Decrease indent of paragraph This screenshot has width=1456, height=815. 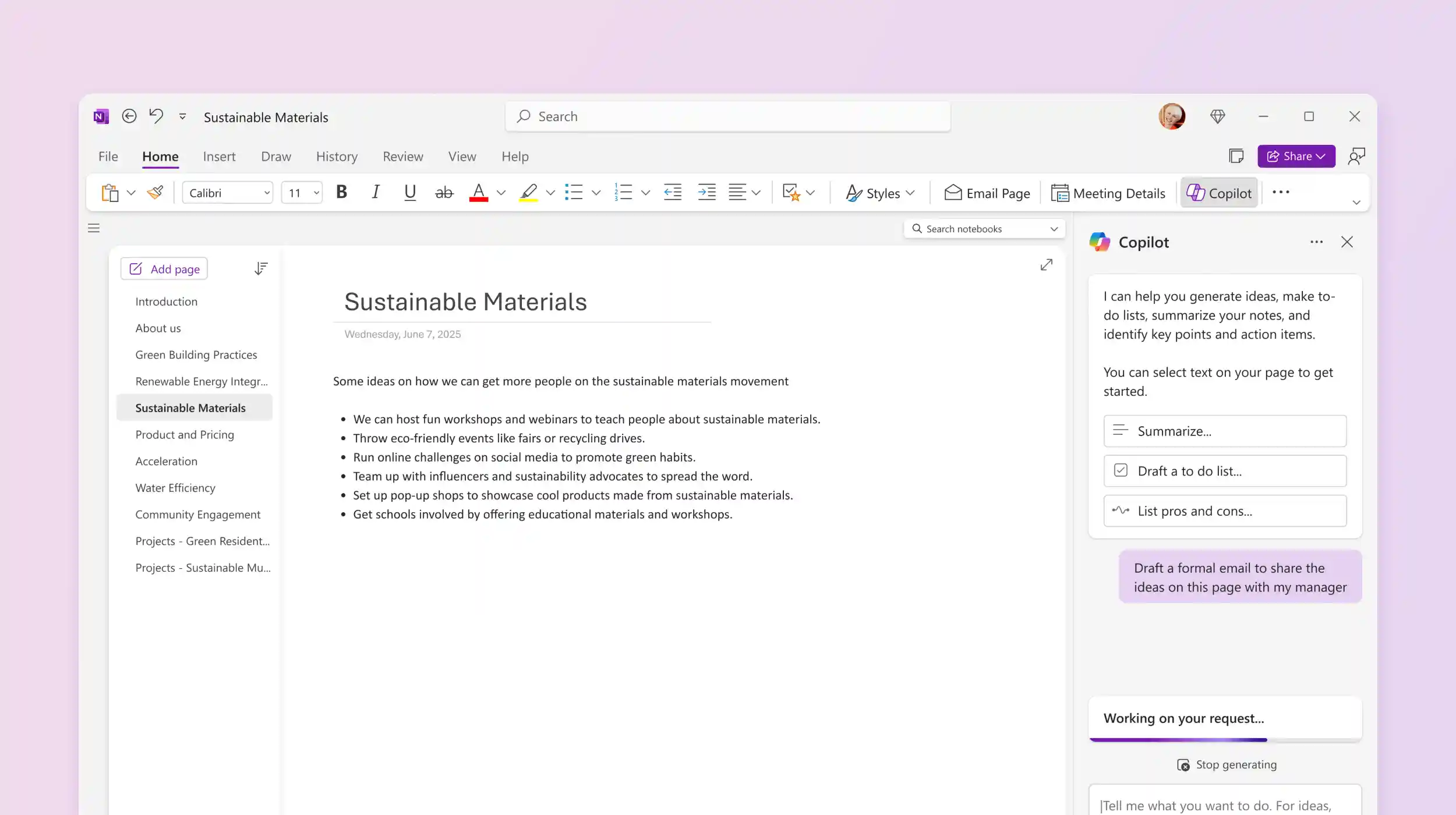(x=673, y=192)
